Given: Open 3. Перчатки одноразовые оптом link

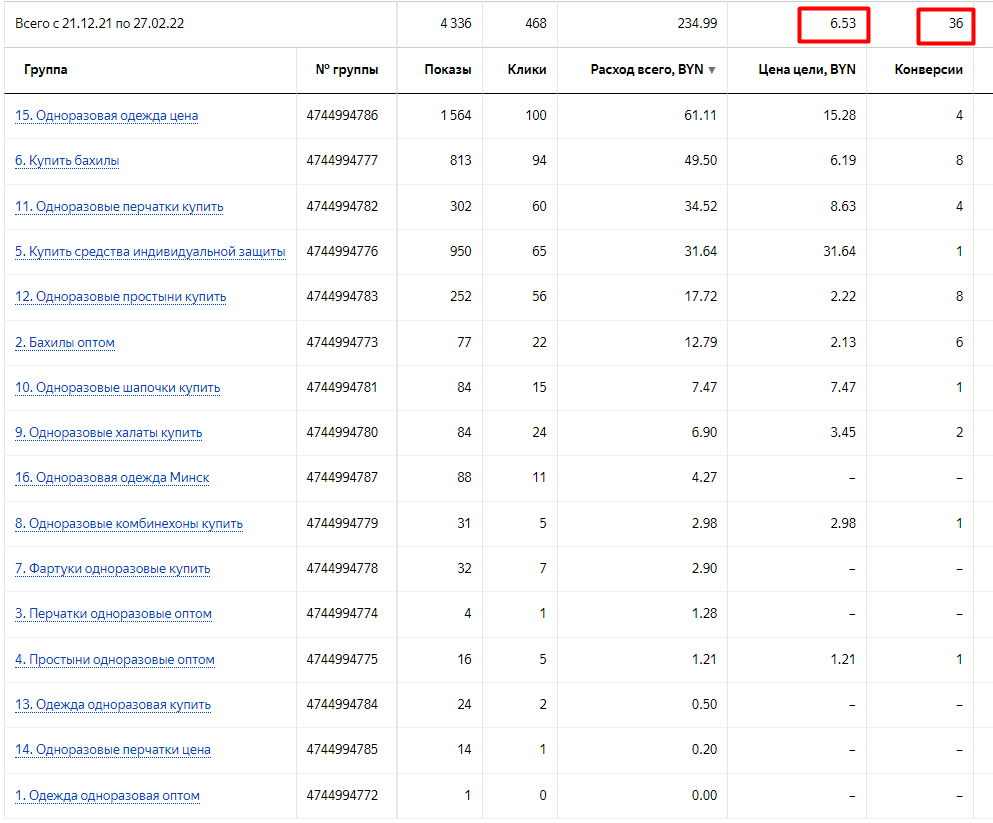Looking at the screenshot, I should click(113, 614).
